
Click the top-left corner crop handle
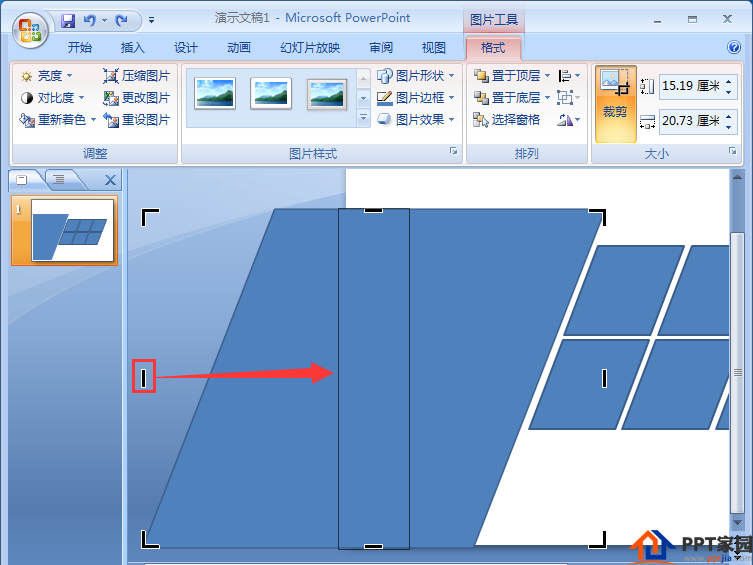point(149,217)
